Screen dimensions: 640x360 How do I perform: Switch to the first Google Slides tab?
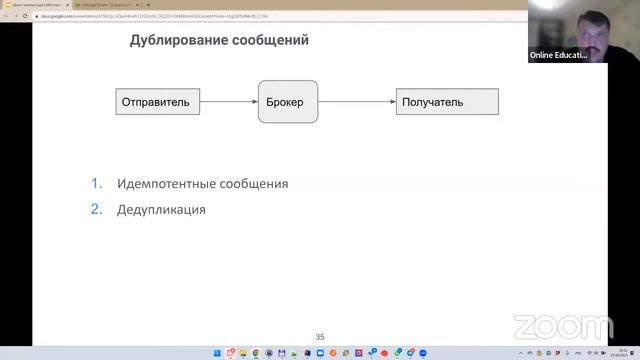click(x=37, y=5)
